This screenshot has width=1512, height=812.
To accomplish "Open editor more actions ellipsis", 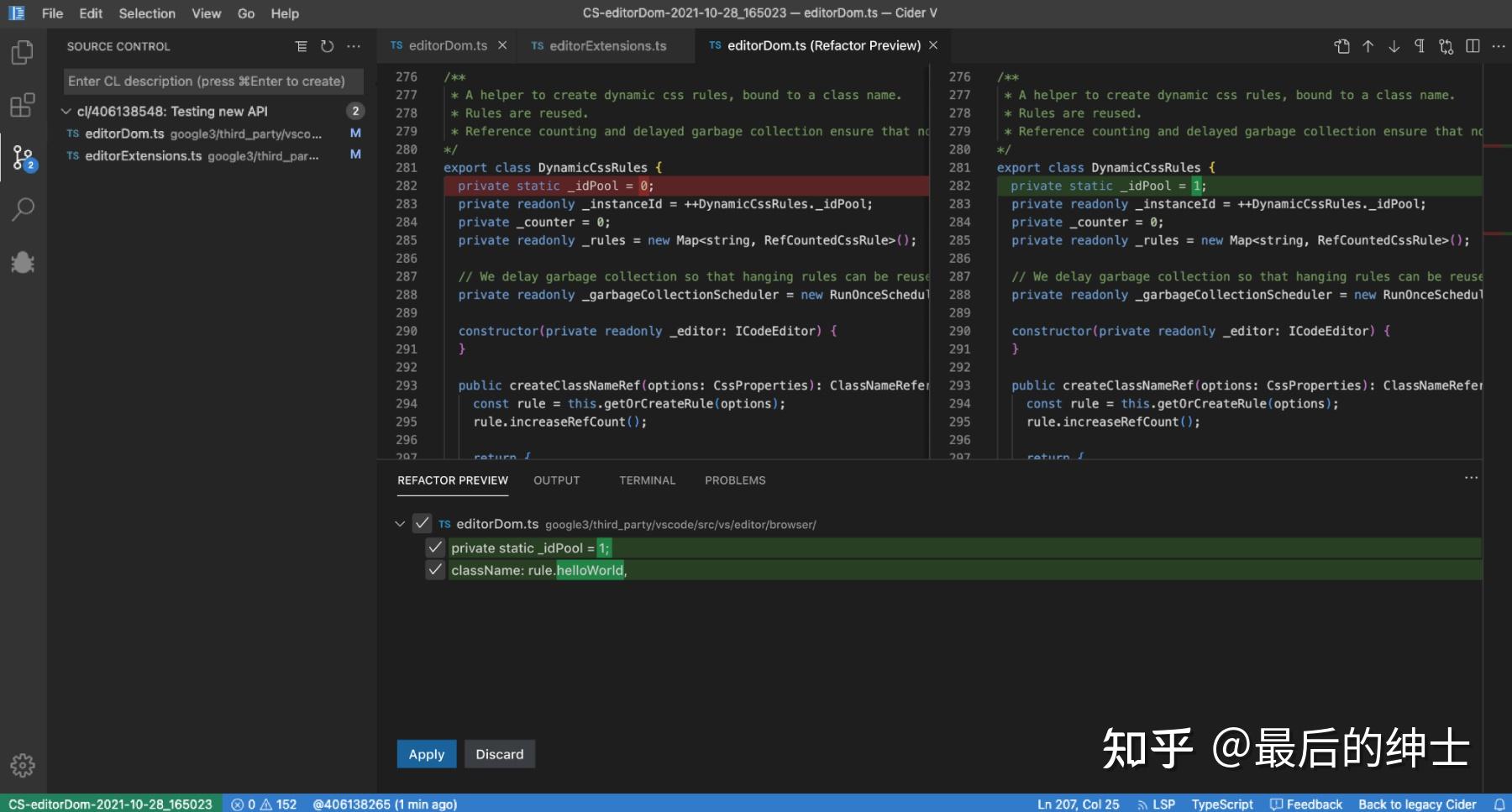I will 1499,46.
